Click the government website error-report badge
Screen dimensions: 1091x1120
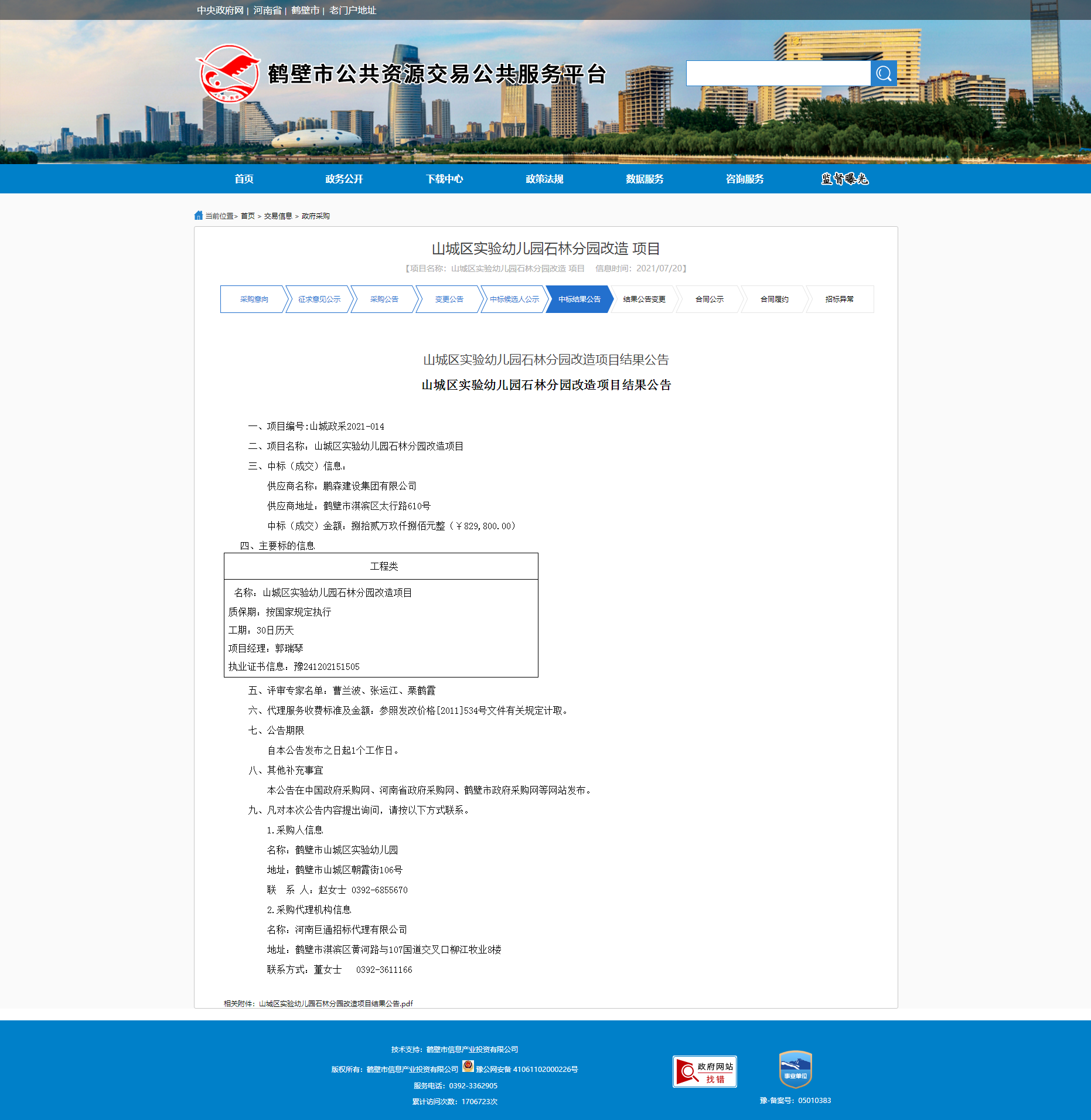click(x=704, y=1071)
